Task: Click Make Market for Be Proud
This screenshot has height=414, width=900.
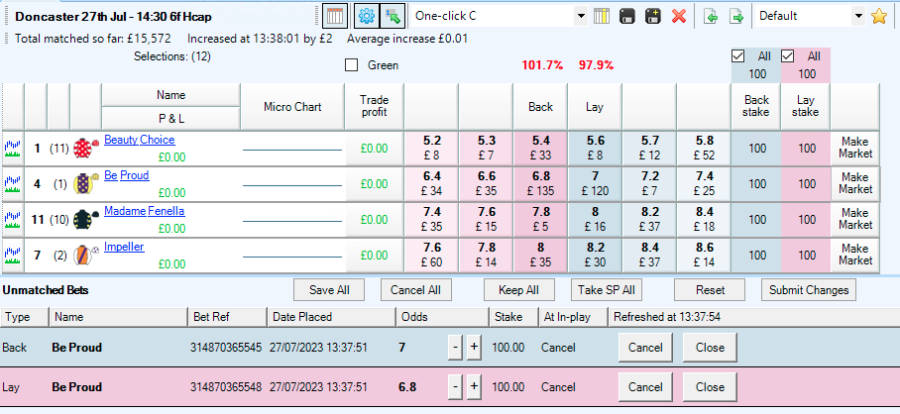Action: pos(855,184)
